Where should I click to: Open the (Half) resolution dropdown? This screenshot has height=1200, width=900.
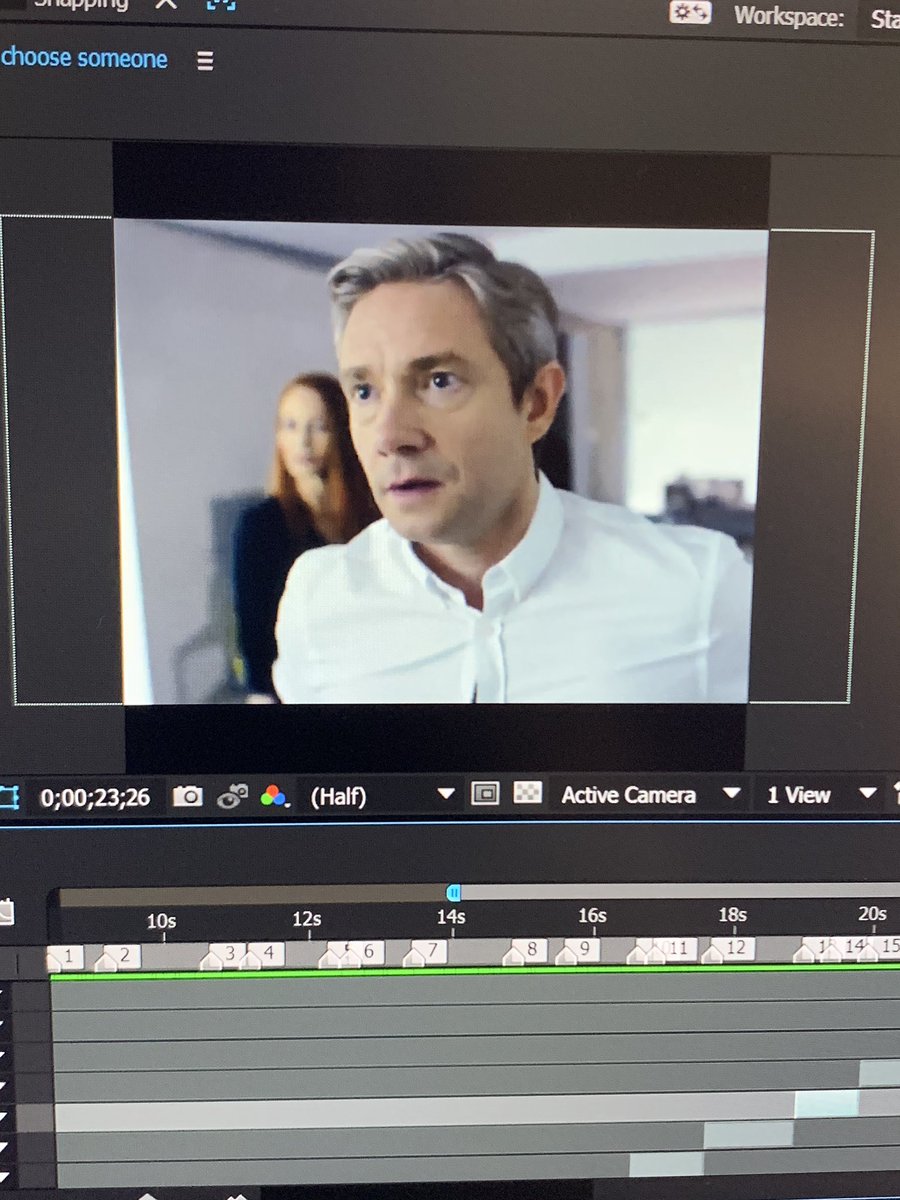click(382, 796)
